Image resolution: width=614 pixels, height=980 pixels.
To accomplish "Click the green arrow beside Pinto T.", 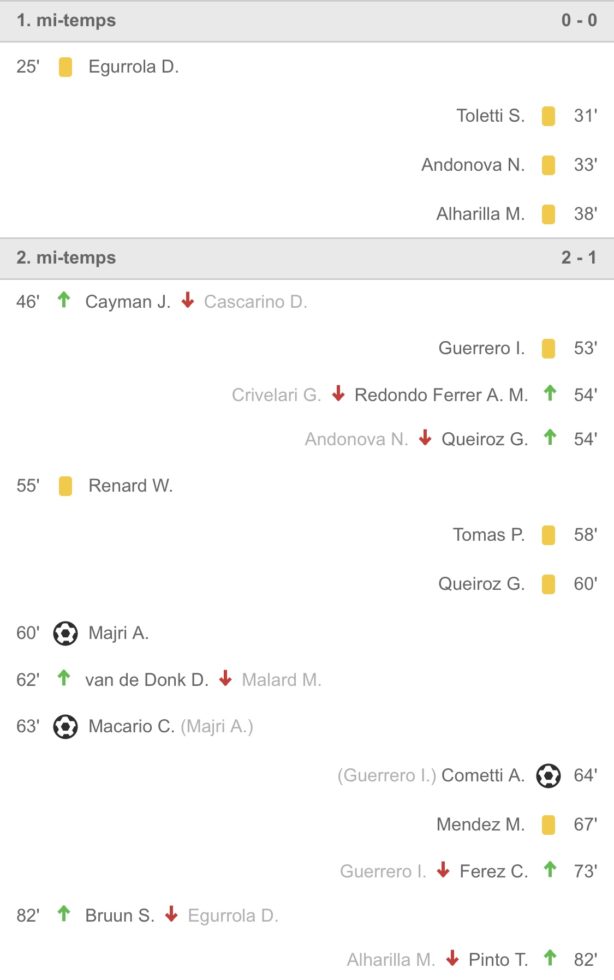I will tap(549, 958).
